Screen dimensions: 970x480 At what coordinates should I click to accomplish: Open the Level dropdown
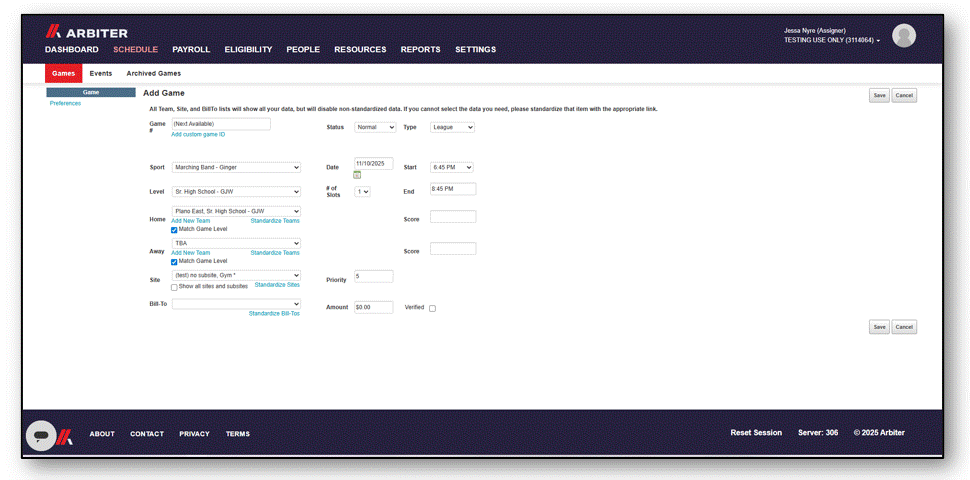(236, 192)
